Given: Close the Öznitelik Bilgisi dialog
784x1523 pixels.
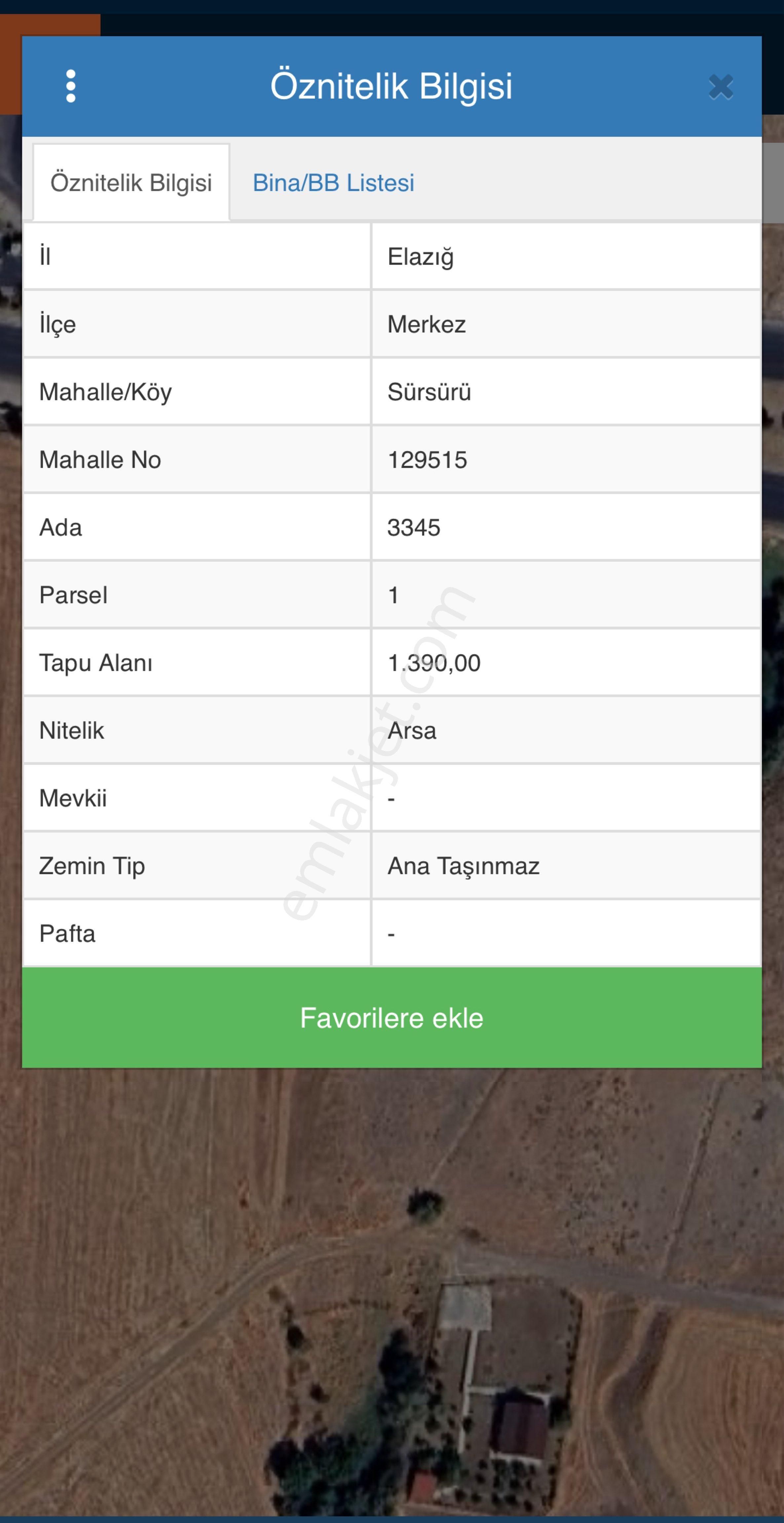Looking at the screenshot, I should click(x=720, y=87).
